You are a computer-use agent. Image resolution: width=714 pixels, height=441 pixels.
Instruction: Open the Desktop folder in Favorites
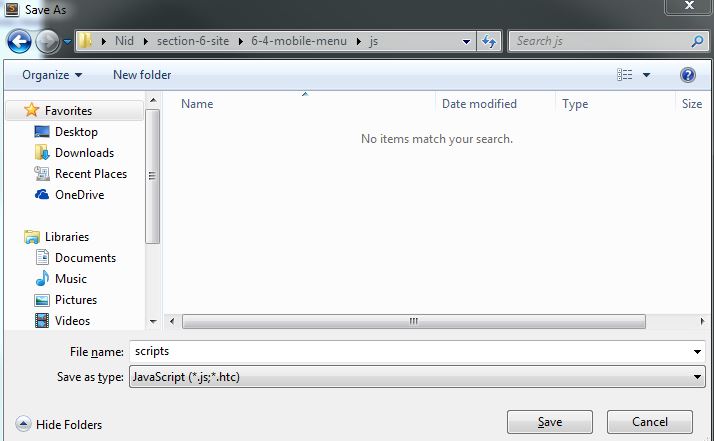(76, 132)
